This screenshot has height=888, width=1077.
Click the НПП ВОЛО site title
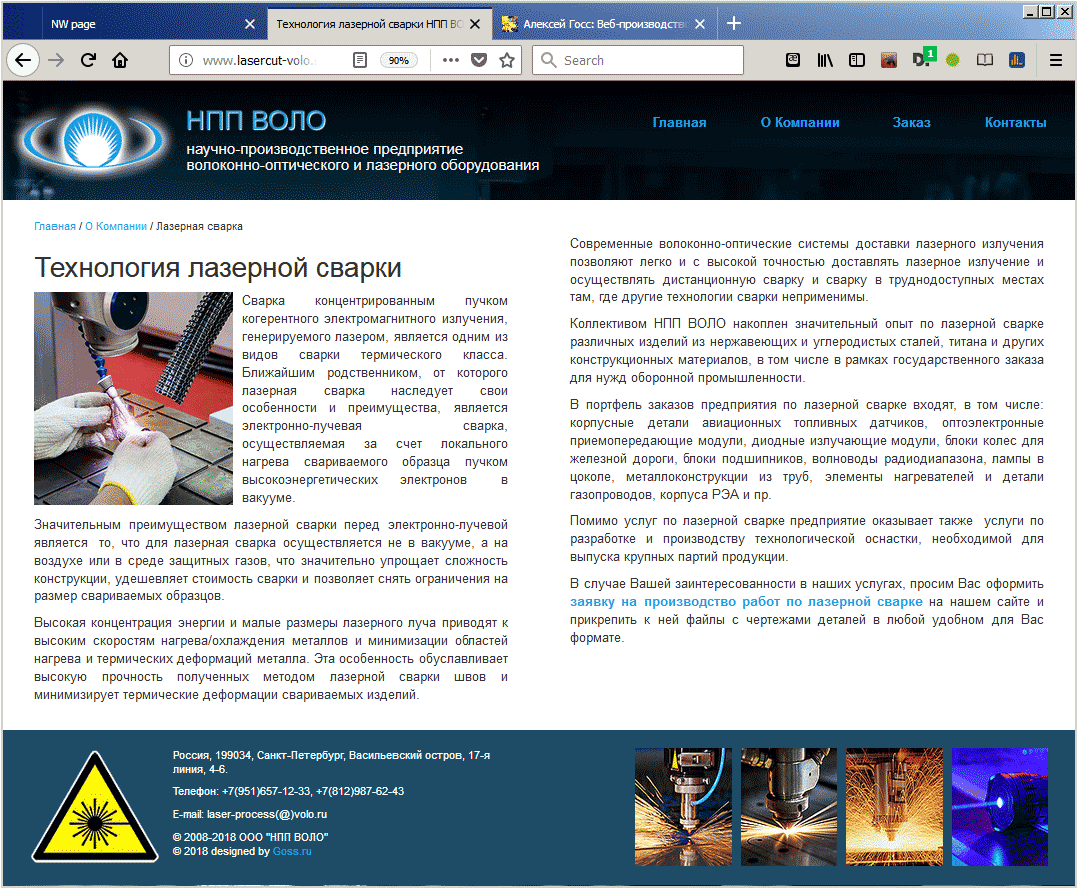(256, 121)
